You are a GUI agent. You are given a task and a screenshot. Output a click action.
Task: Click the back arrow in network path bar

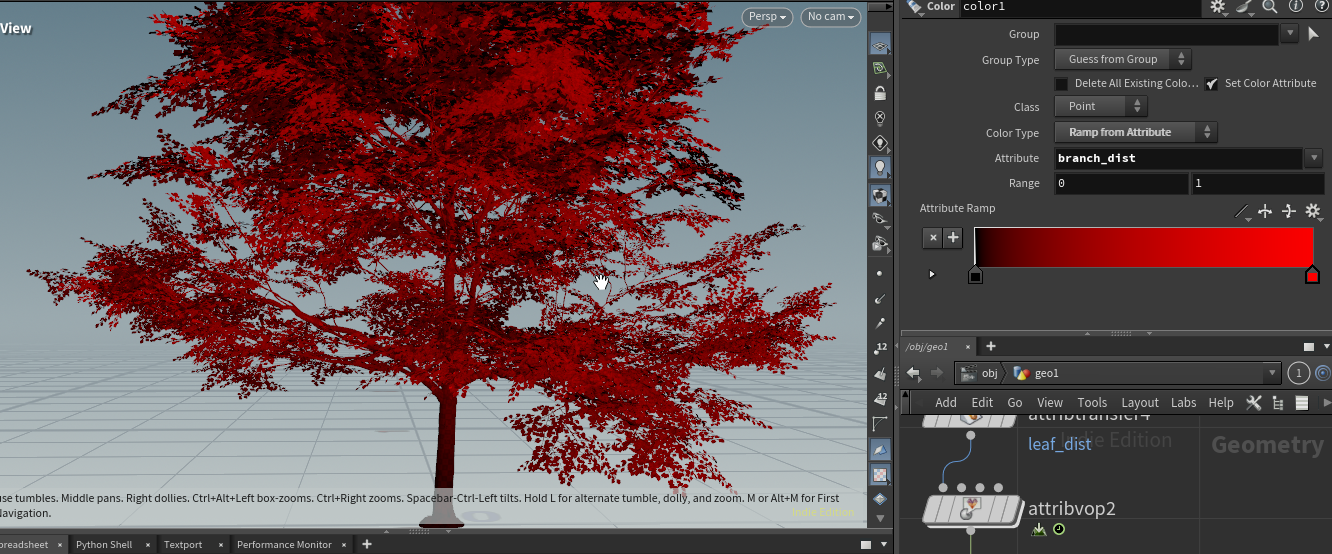point(913,373)
